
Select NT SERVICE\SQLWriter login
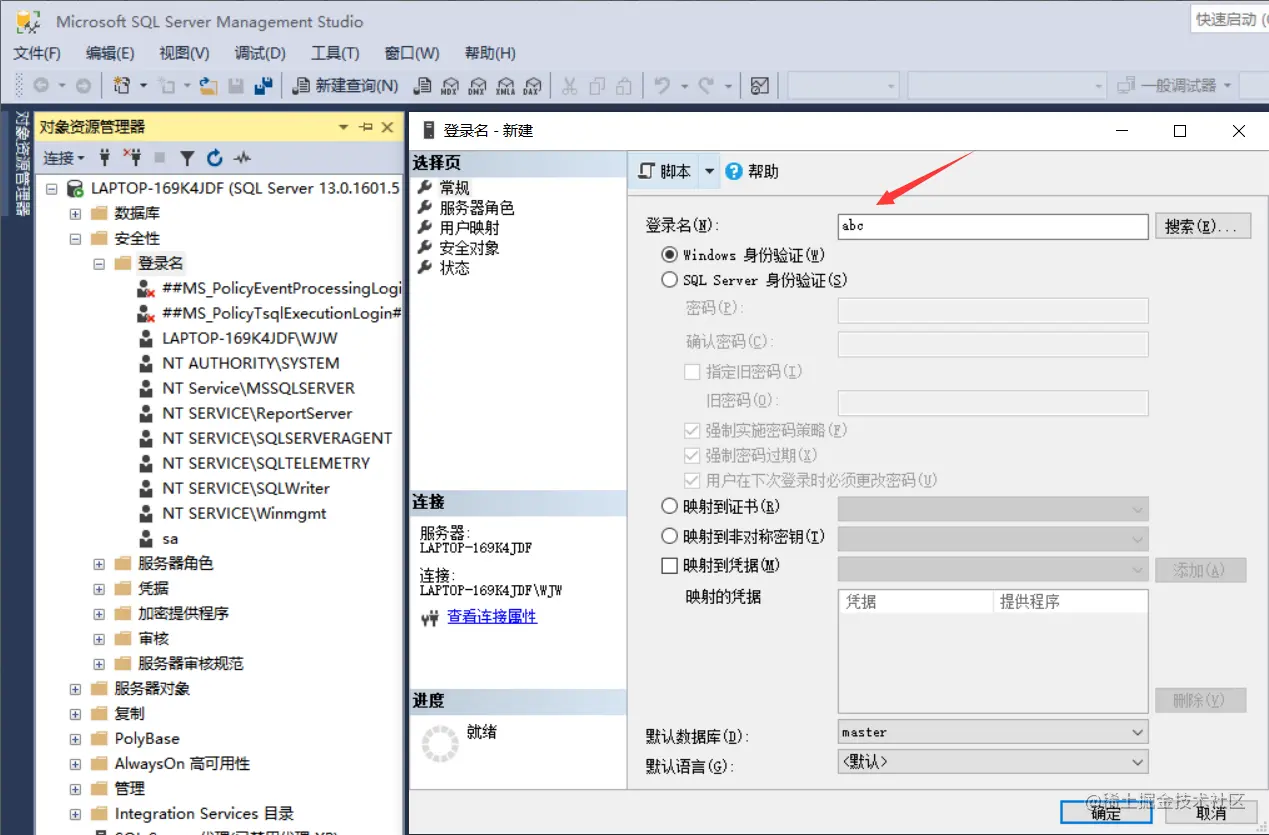(246, 488)
